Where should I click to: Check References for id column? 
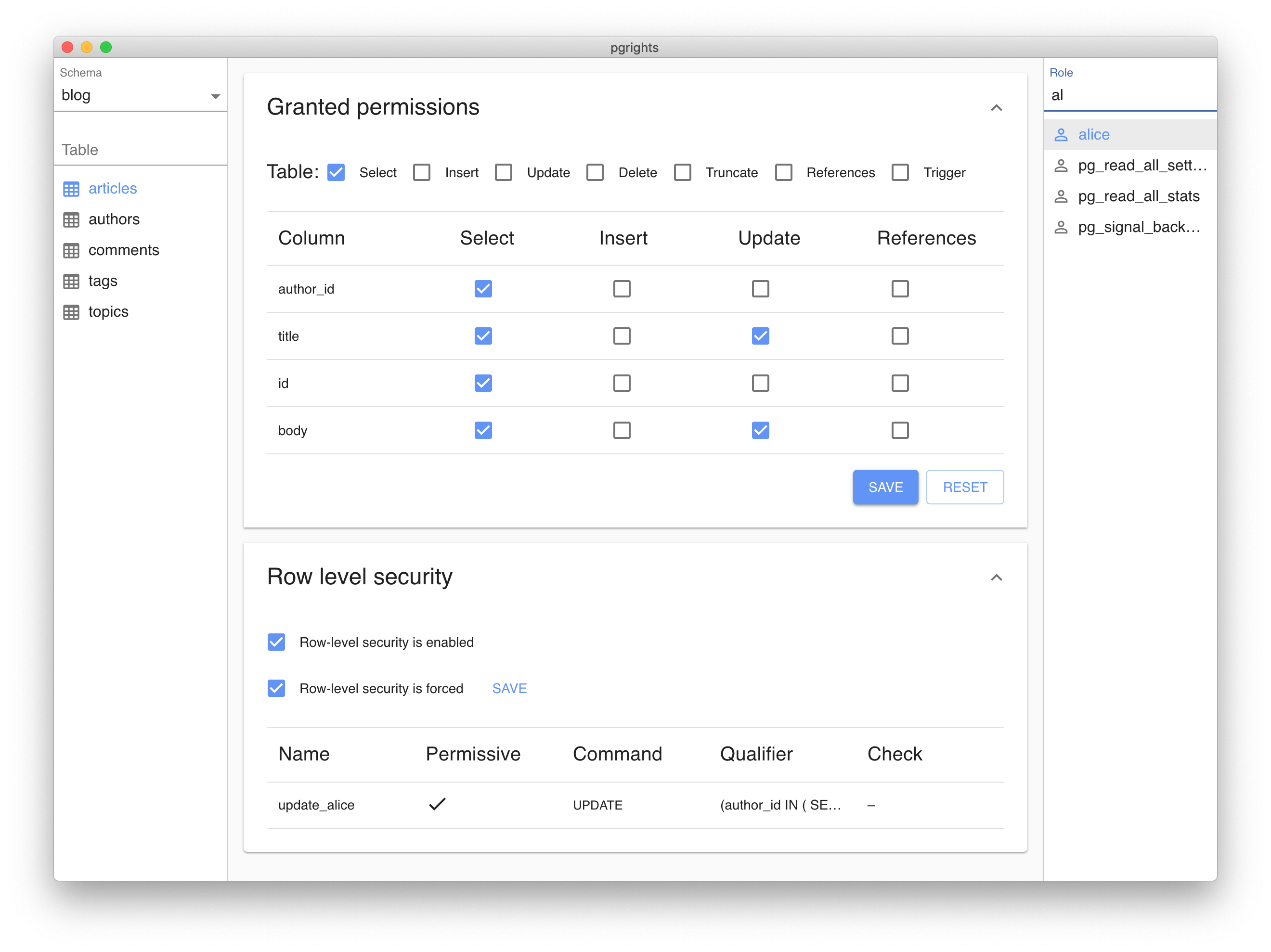point(900,383)
